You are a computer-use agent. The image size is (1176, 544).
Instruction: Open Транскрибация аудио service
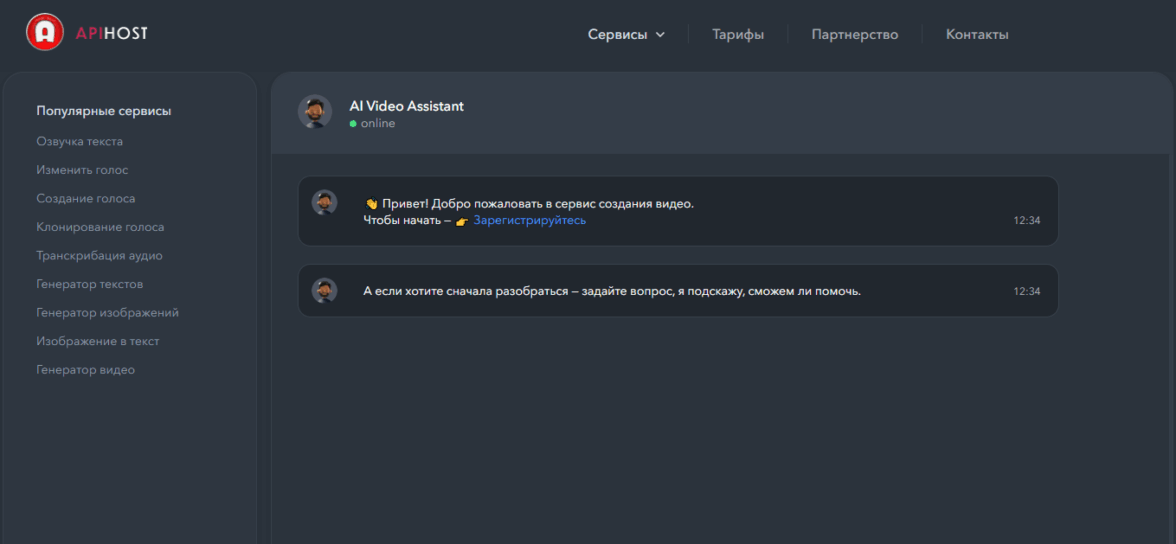(x=99, y=256)
